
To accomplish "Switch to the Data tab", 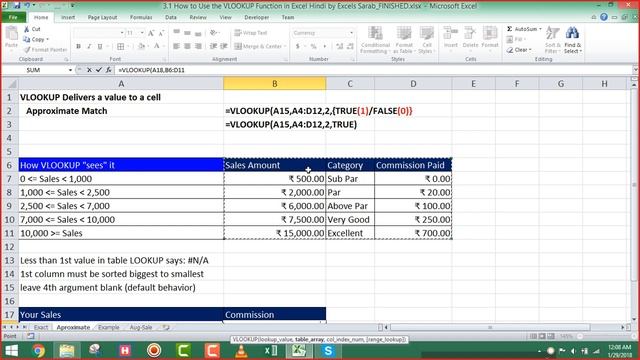I will click(171, 18).
